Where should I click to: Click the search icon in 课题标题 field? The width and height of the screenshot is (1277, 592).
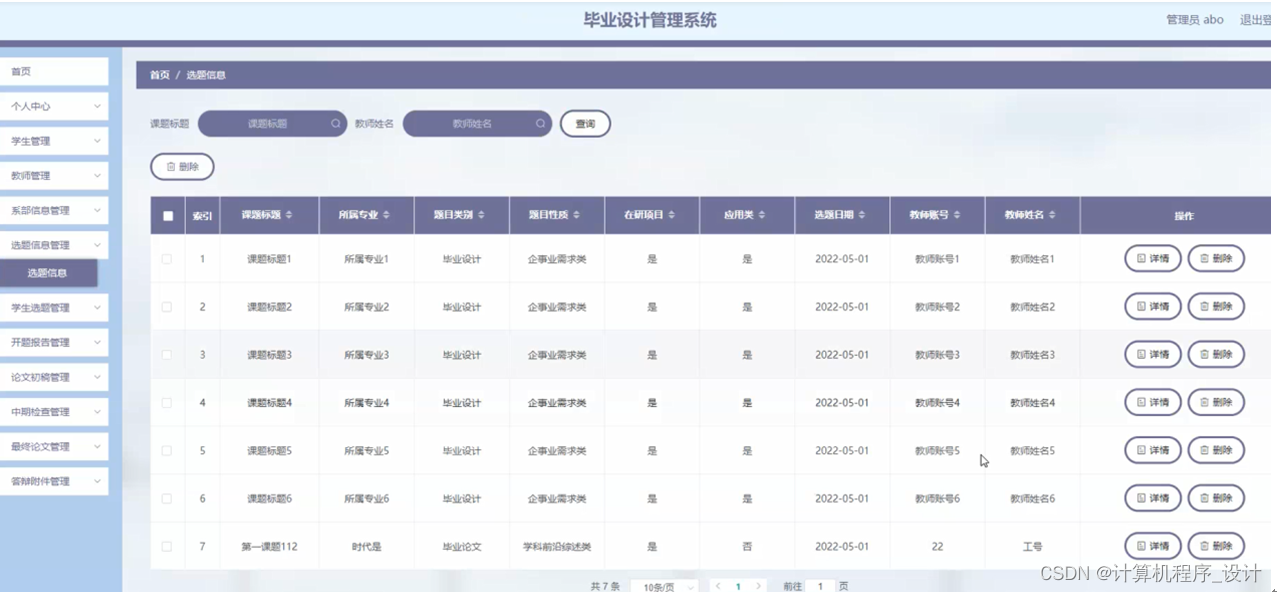pos(336,124)
